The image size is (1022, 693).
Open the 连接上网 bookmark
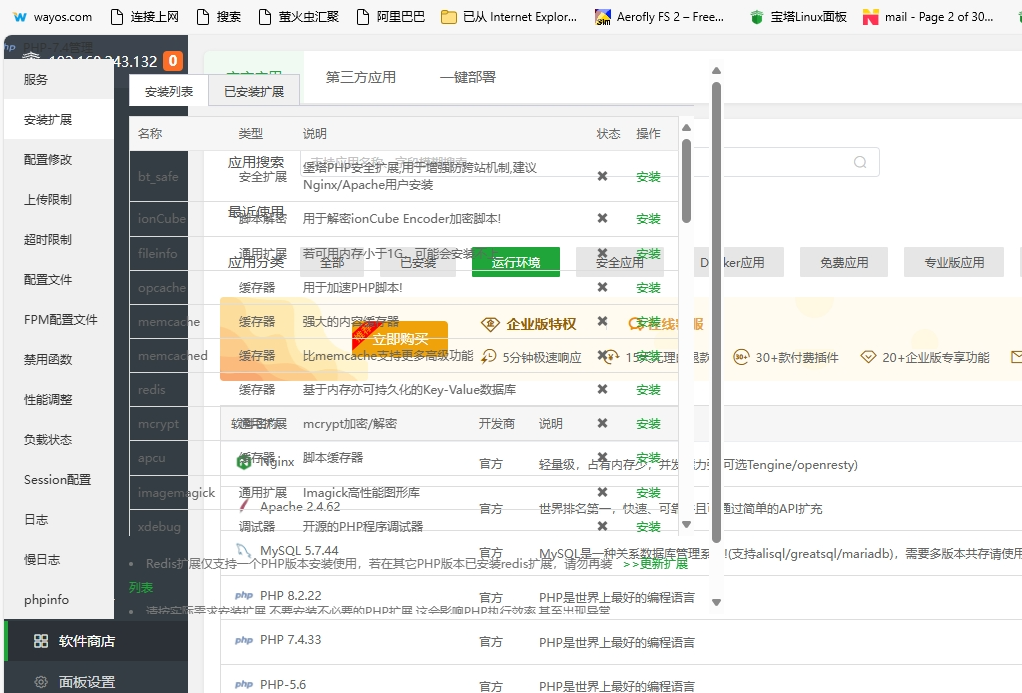coord(144,17)
